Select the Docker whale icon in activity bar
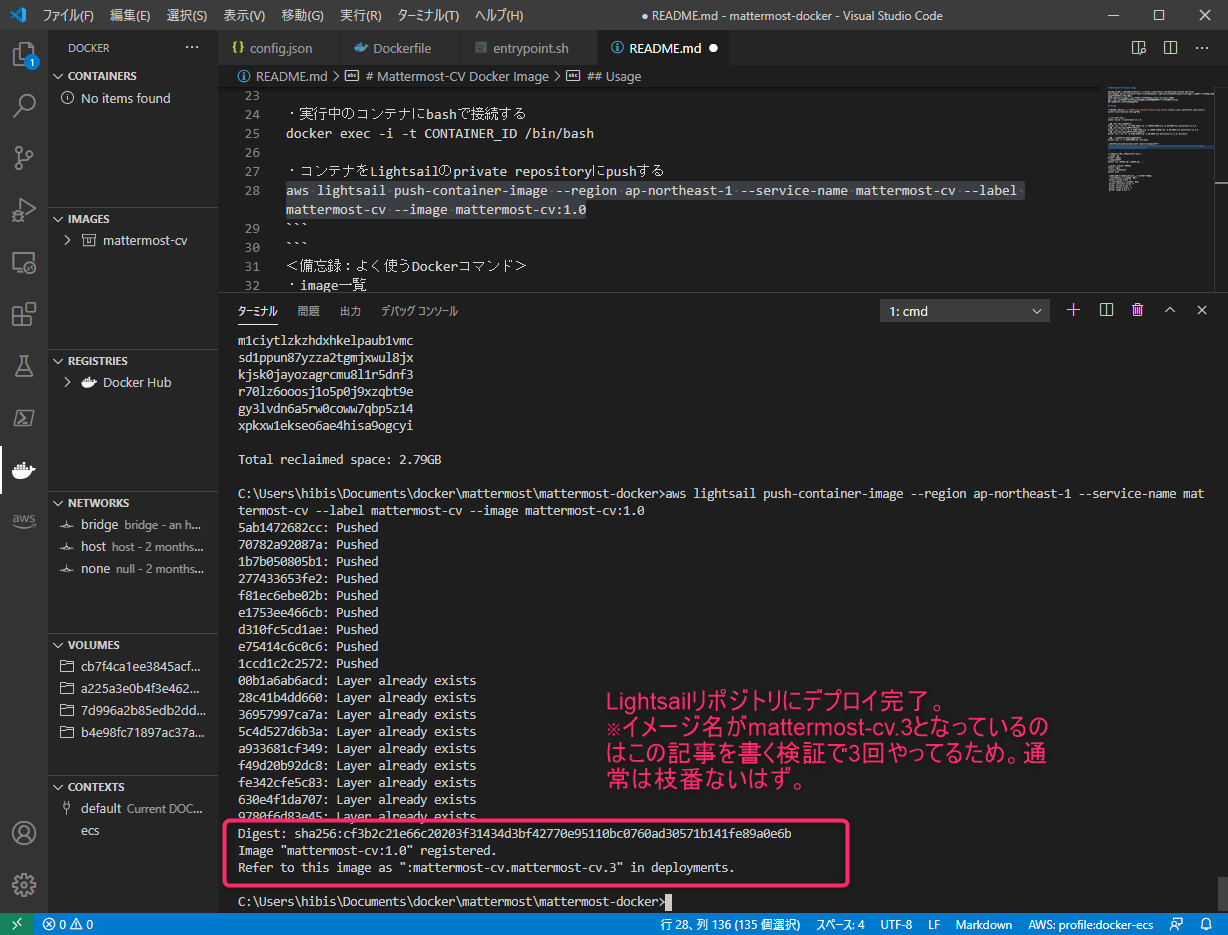Image resolution: width=1228 pixels, height=935 pixels. pyautogui.click(x=24, y=469)
